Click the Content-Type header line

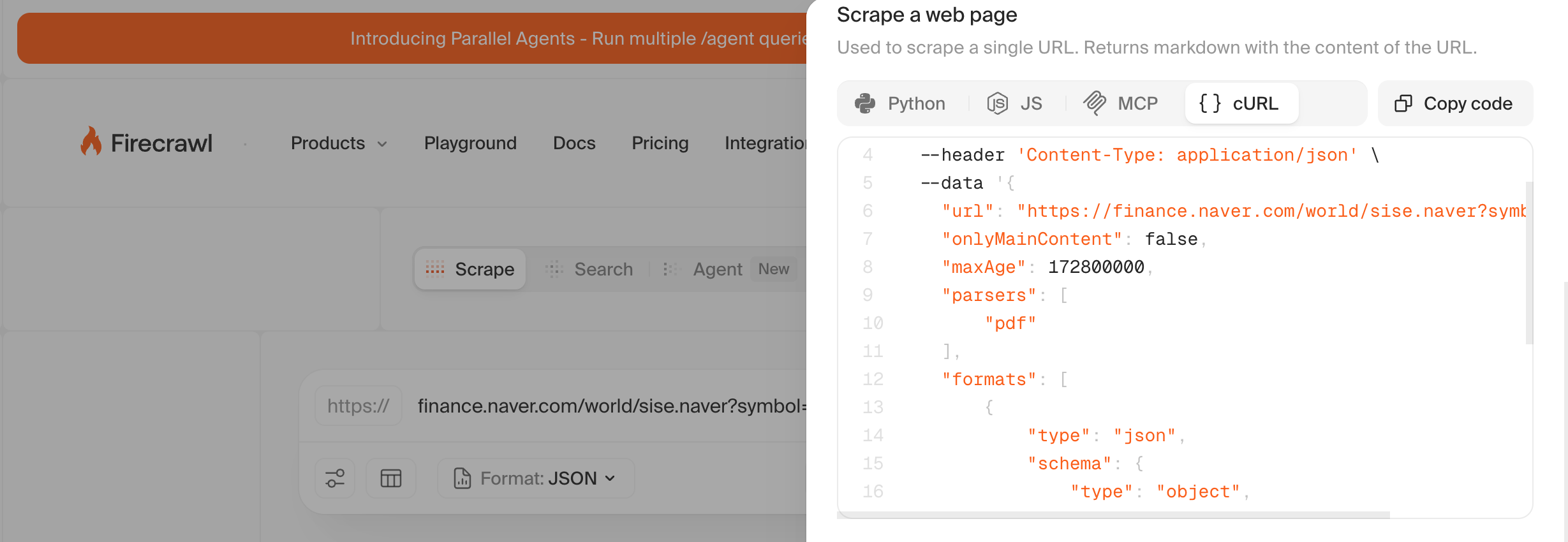pos(1150,155)
